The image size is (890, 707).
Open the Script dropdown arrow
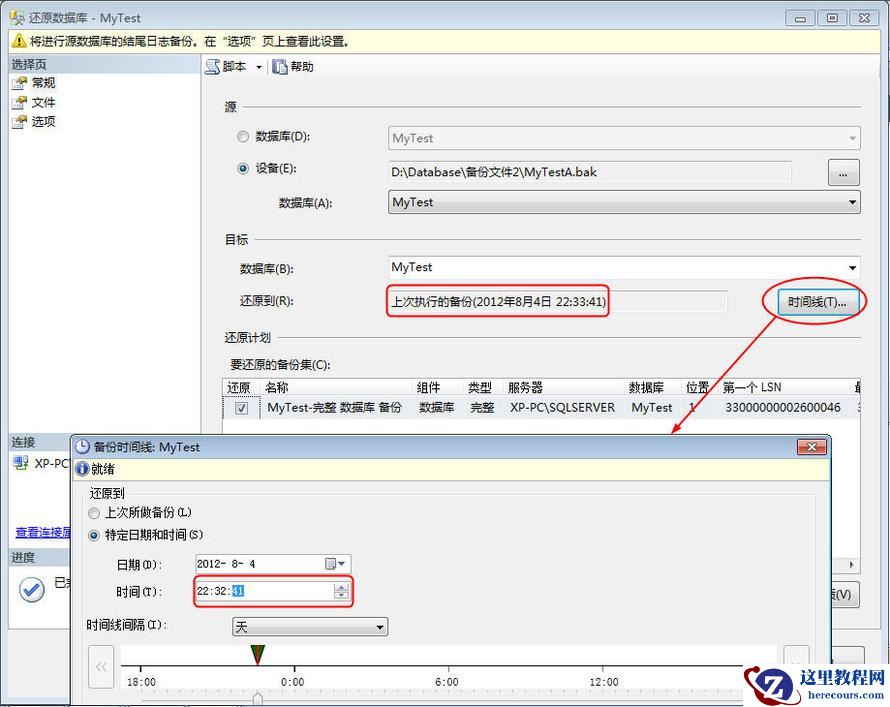click(x=259, y=68)
